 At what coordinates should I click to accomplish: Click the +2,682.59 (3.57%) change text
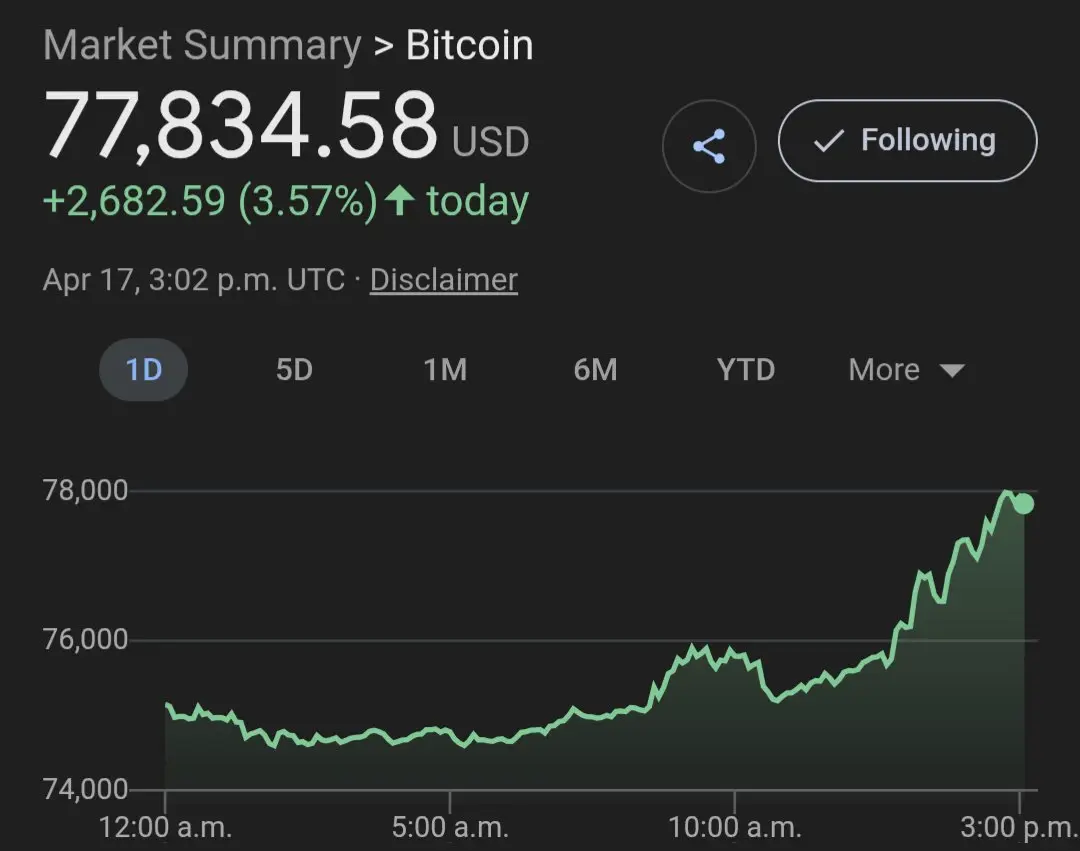pos(209,201)
